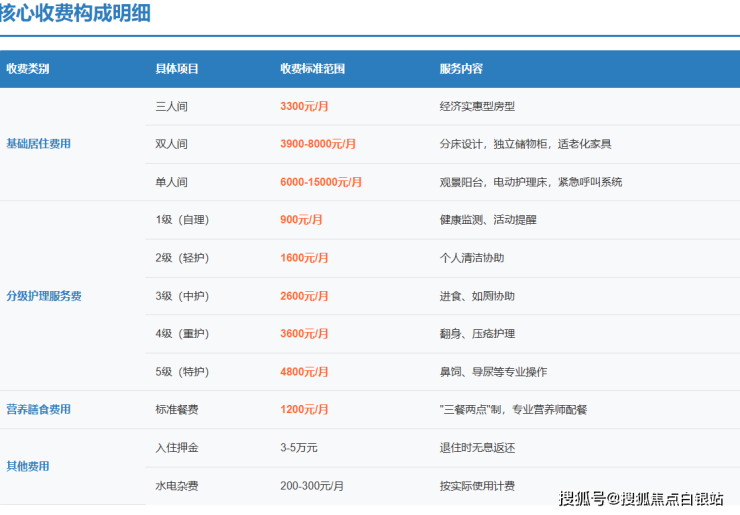Select the 4级（重护）care level cell
Screen dimensions: 740x515
[x=182, y=334]
